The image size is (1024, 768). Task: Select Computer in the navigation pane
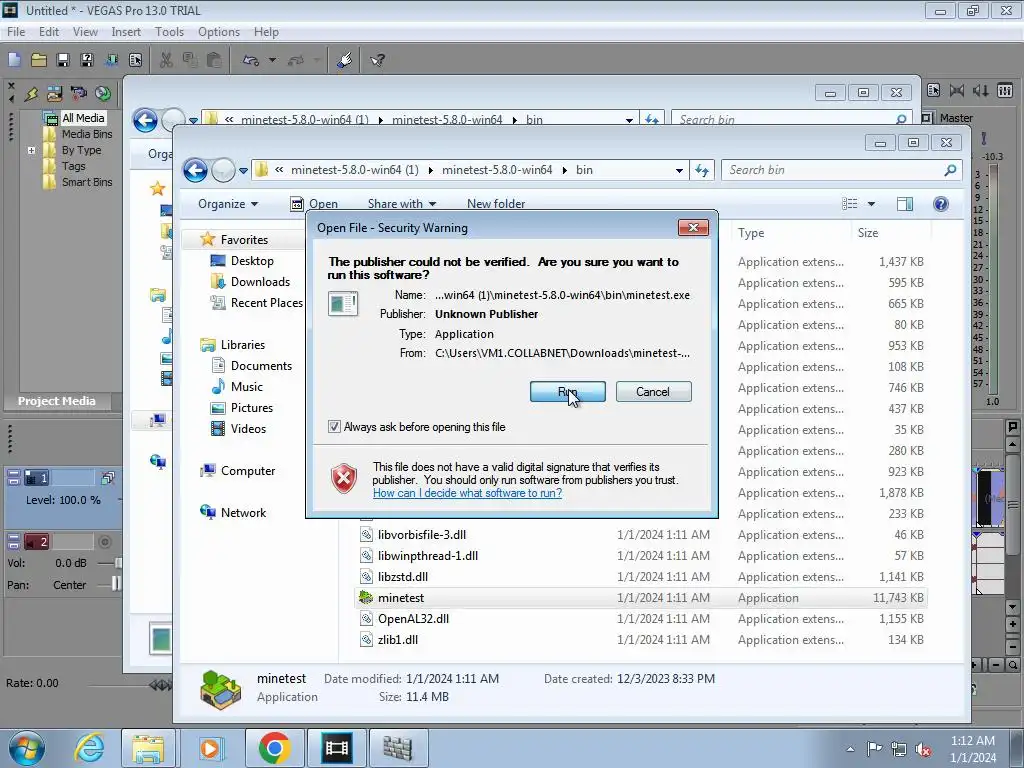point(248,471)
